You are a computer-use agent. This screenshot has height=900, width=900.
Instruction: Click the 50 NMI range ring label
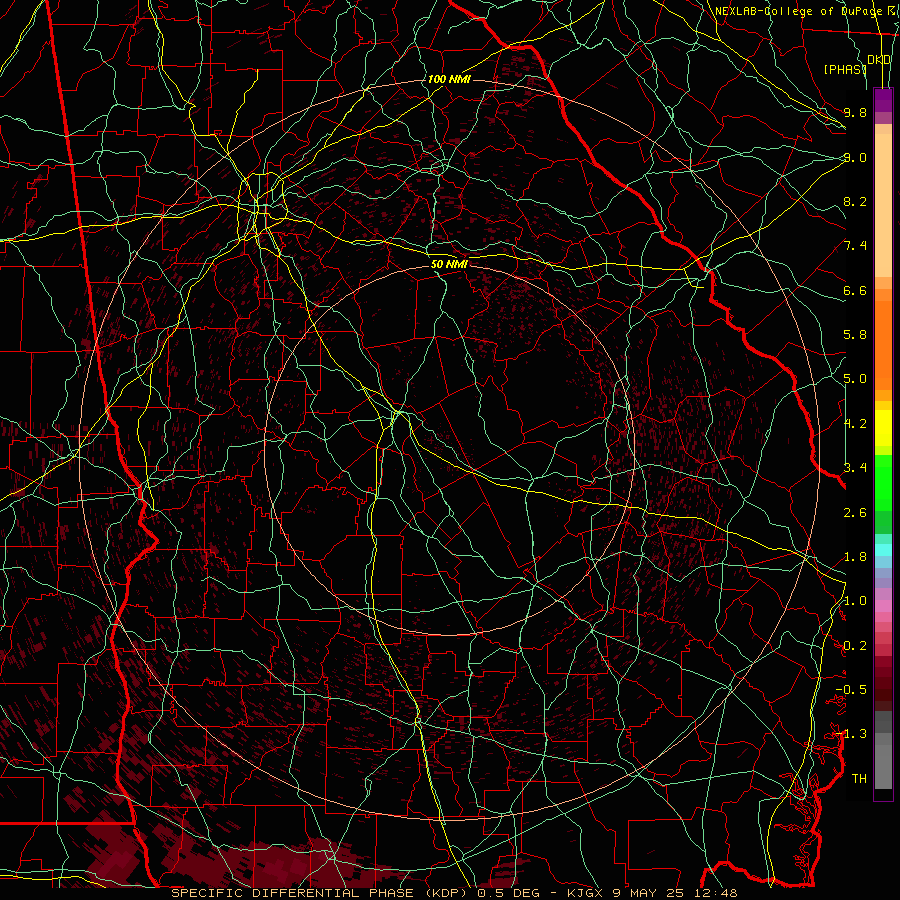pyautogui.click(x=449, y=264)
